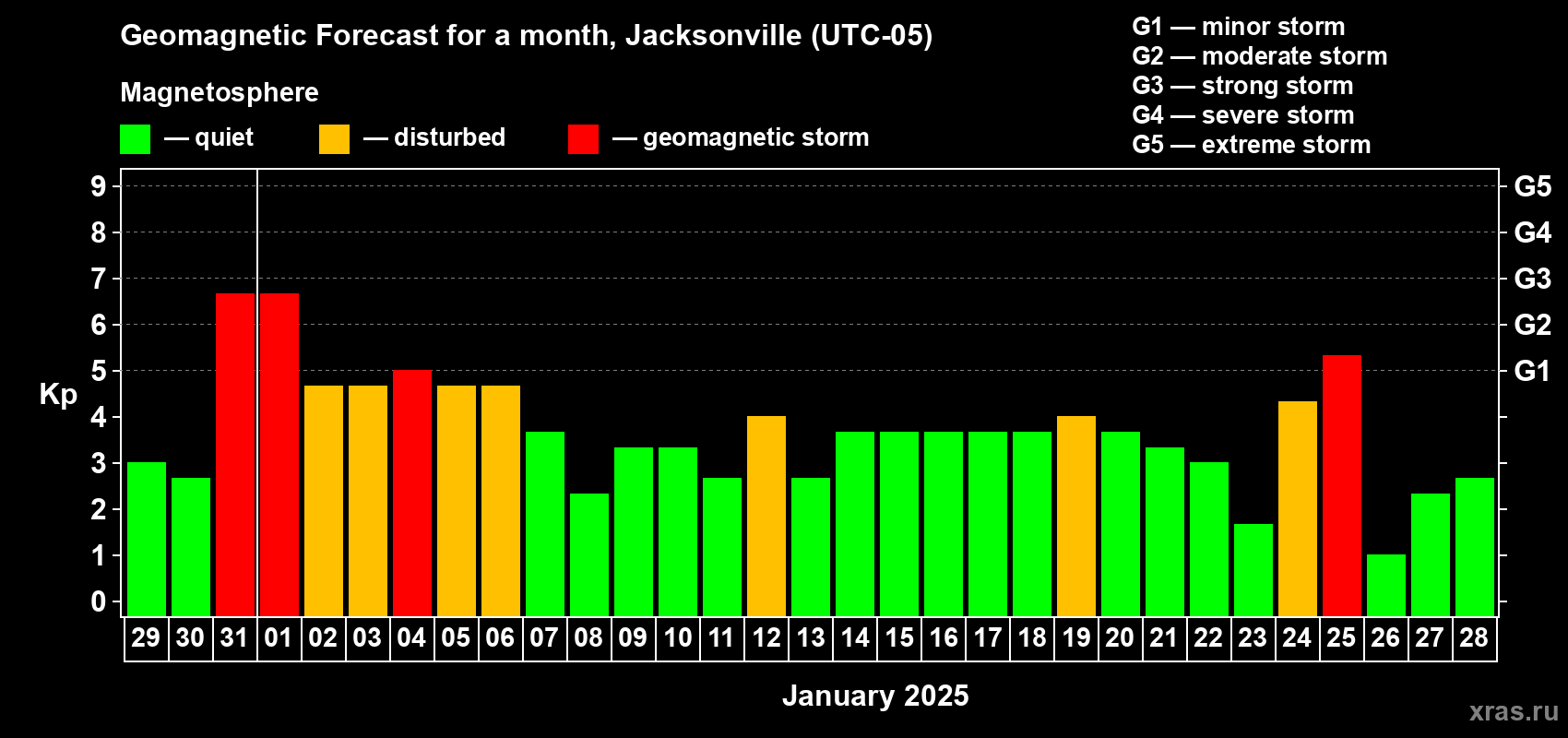Select the red bar for day 31

click(235, 455)
